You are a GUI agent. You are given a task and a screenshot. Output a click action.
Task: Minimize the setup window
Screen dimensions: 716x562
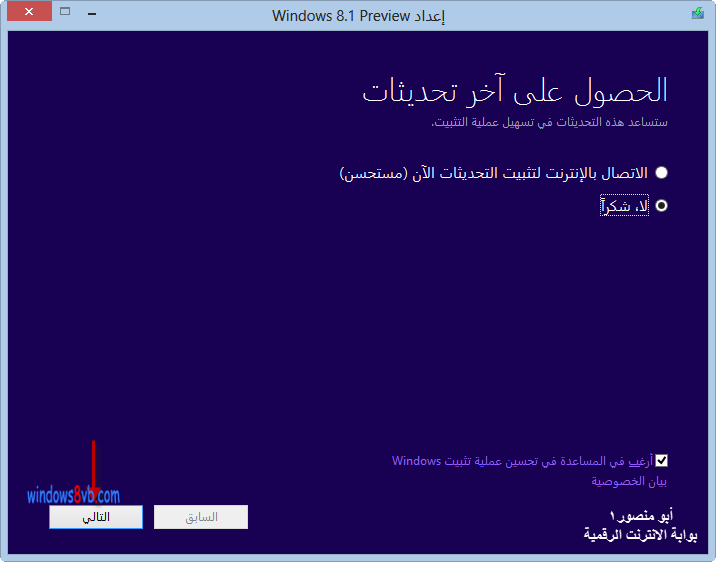click(x=93, y=13)
